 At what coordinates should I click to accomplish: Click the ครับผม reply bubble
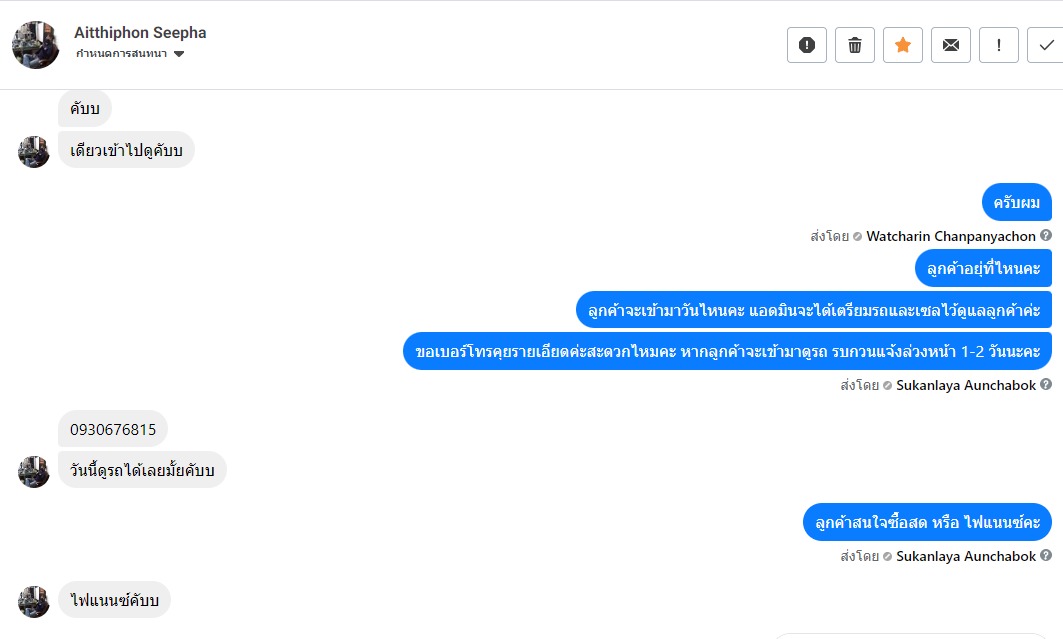pyautogui.click(x=1016, y=203)
